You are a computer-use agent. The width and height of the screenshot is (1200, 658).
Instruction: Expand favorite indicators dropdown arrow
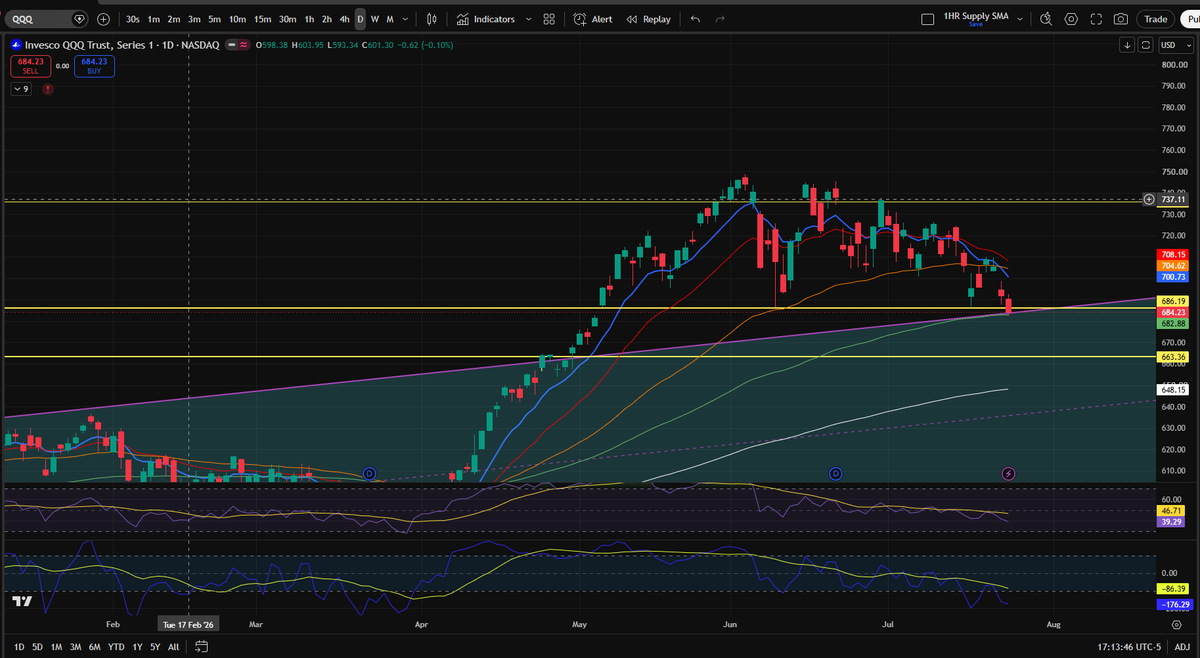528,19
